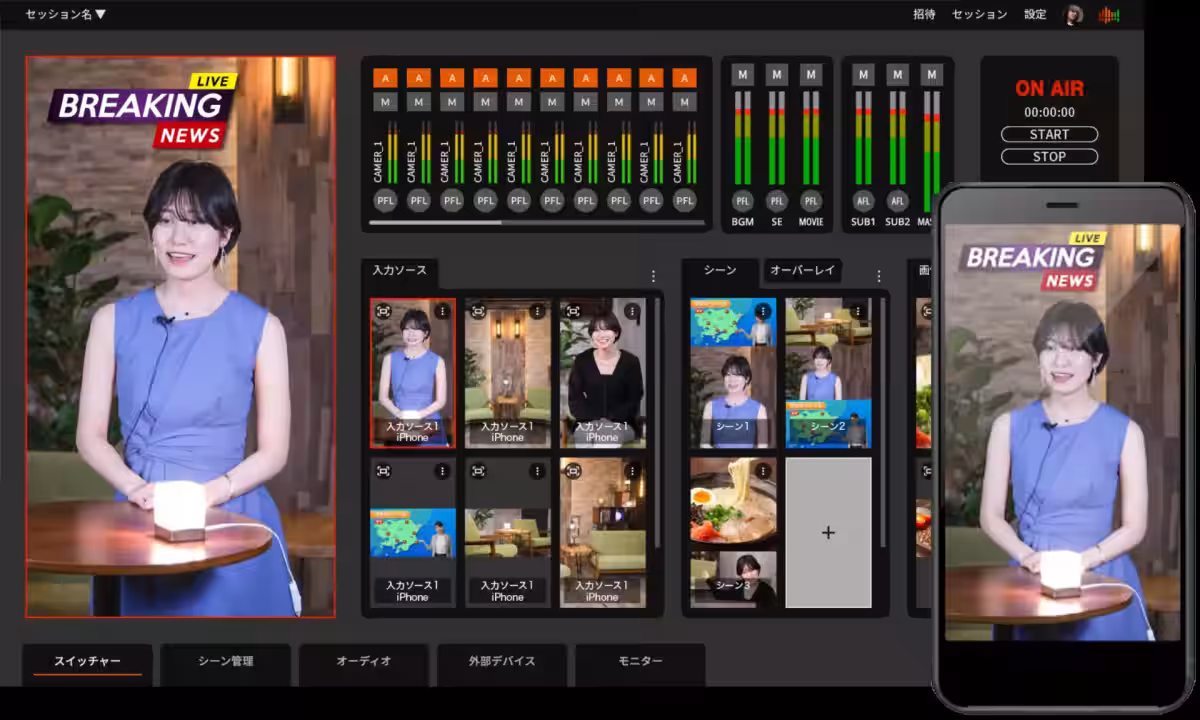Expand the セッション名 dropdown
The height and width of the screenshot is (720, 1200).
pos(66,14)
